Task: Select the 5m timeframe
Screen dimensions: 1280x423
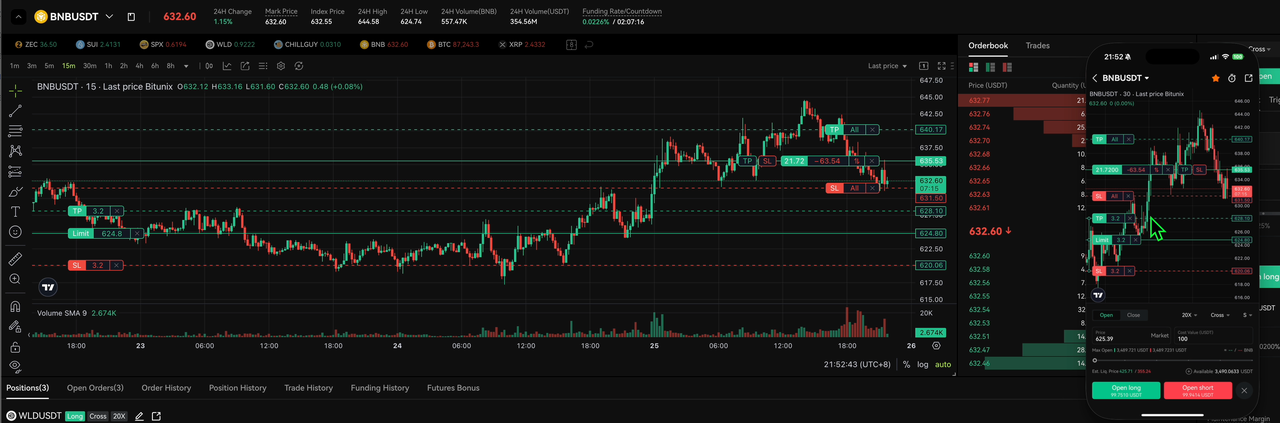Action: pos(49,66)
